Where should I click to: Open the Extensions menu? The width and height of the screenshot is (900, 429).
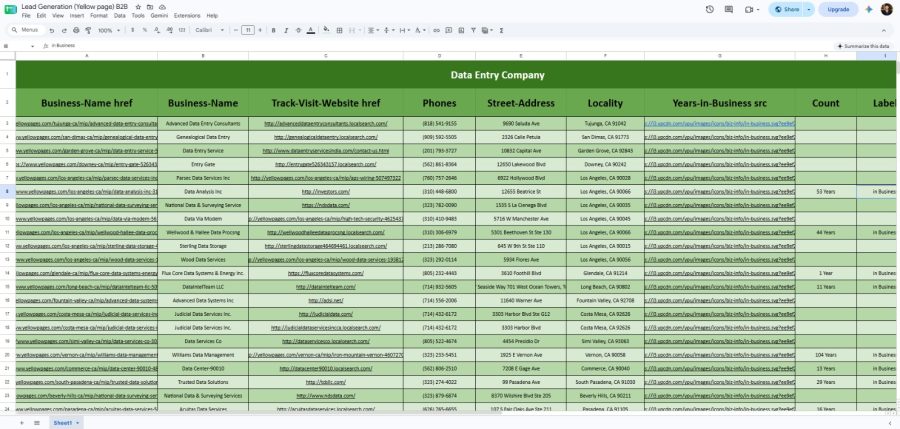pos(187,16)
